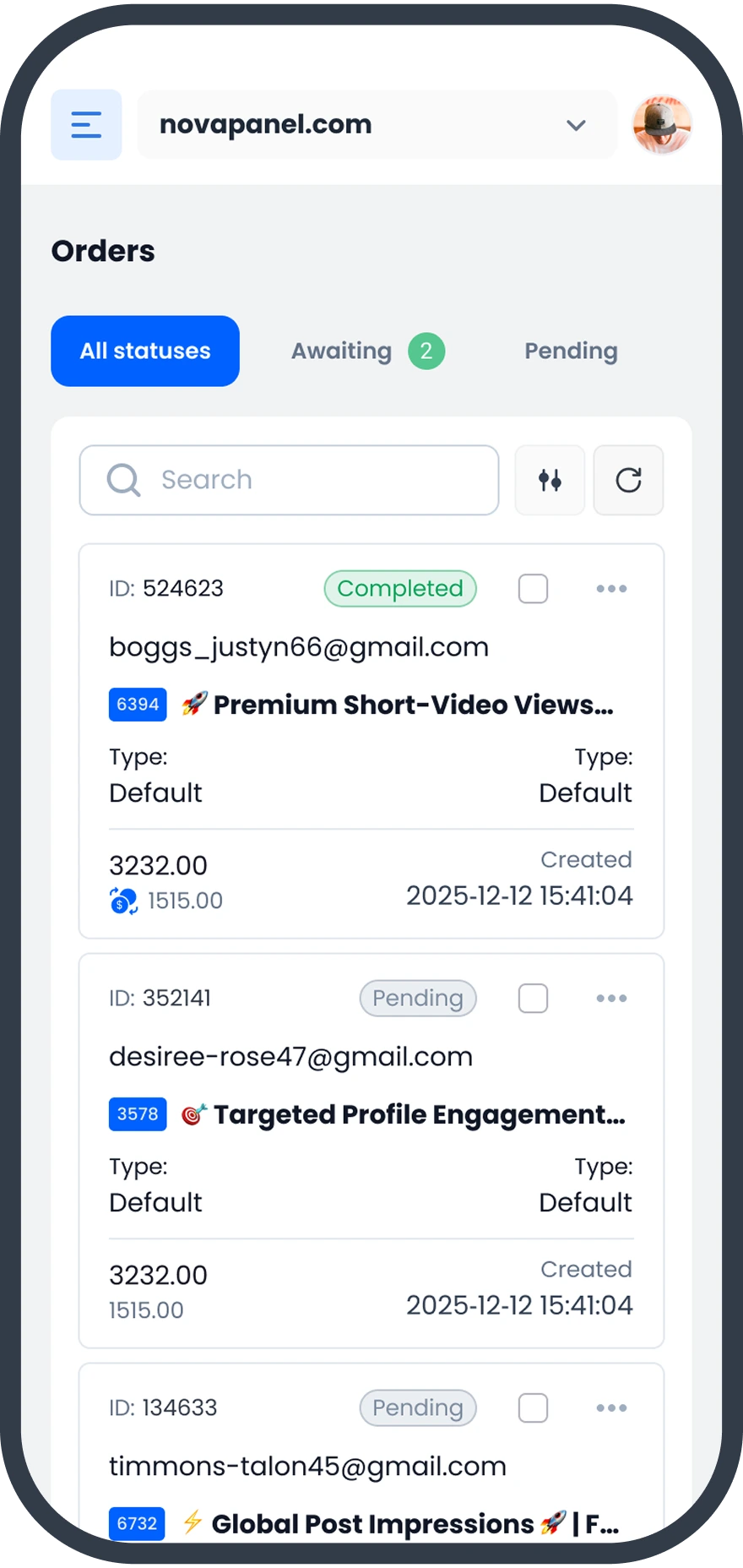This screenshot has width=743, height=1568.
Task: Click email desiree-rose47@gmail.com
Action: click(x=290, y=1057)
